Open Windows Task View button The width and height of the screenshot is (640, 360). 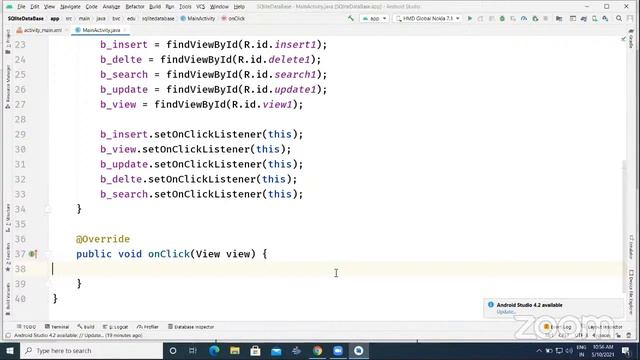[x=193, y=351]
